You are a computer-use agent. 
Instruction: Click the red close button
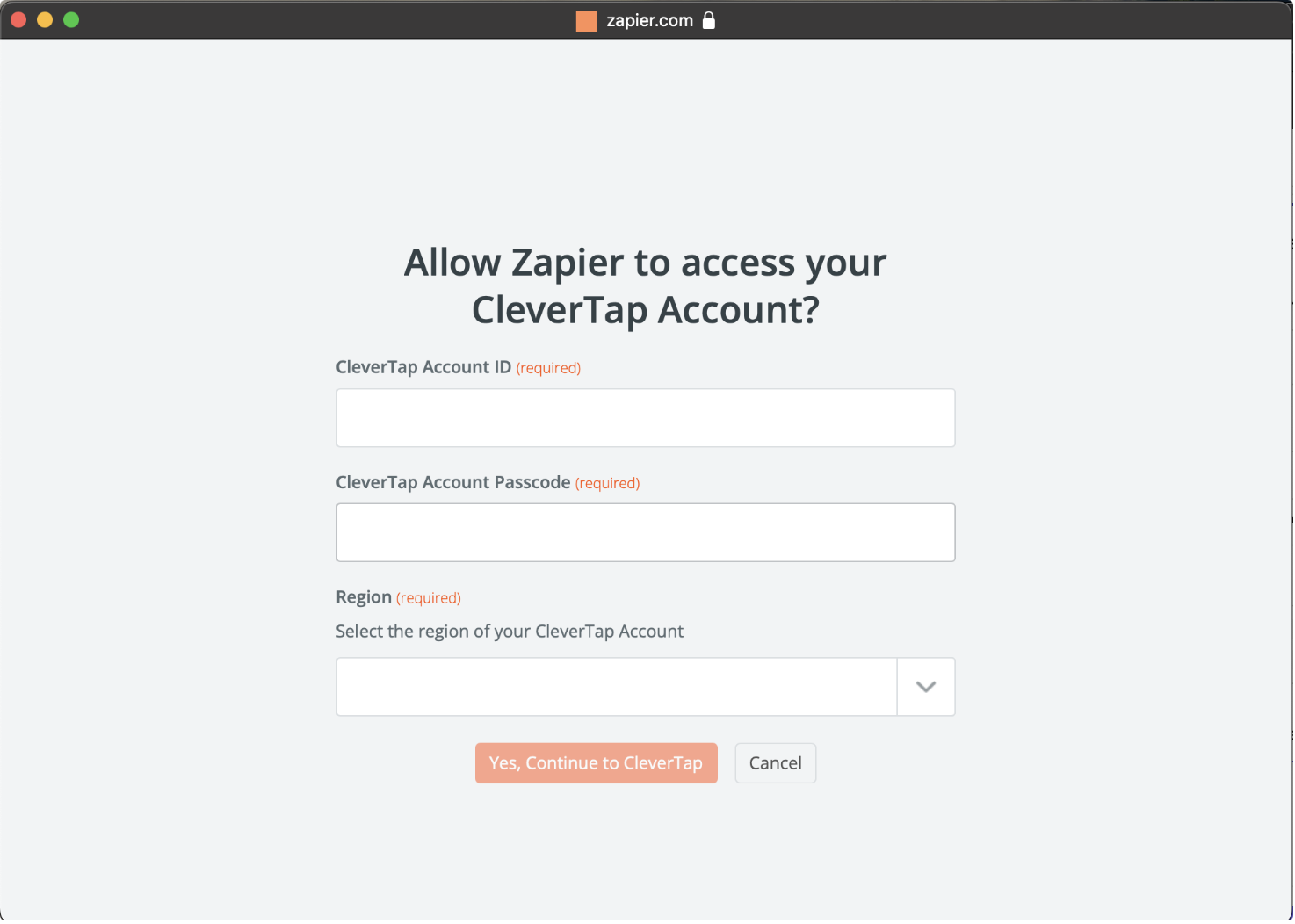(x=18, y=19)
